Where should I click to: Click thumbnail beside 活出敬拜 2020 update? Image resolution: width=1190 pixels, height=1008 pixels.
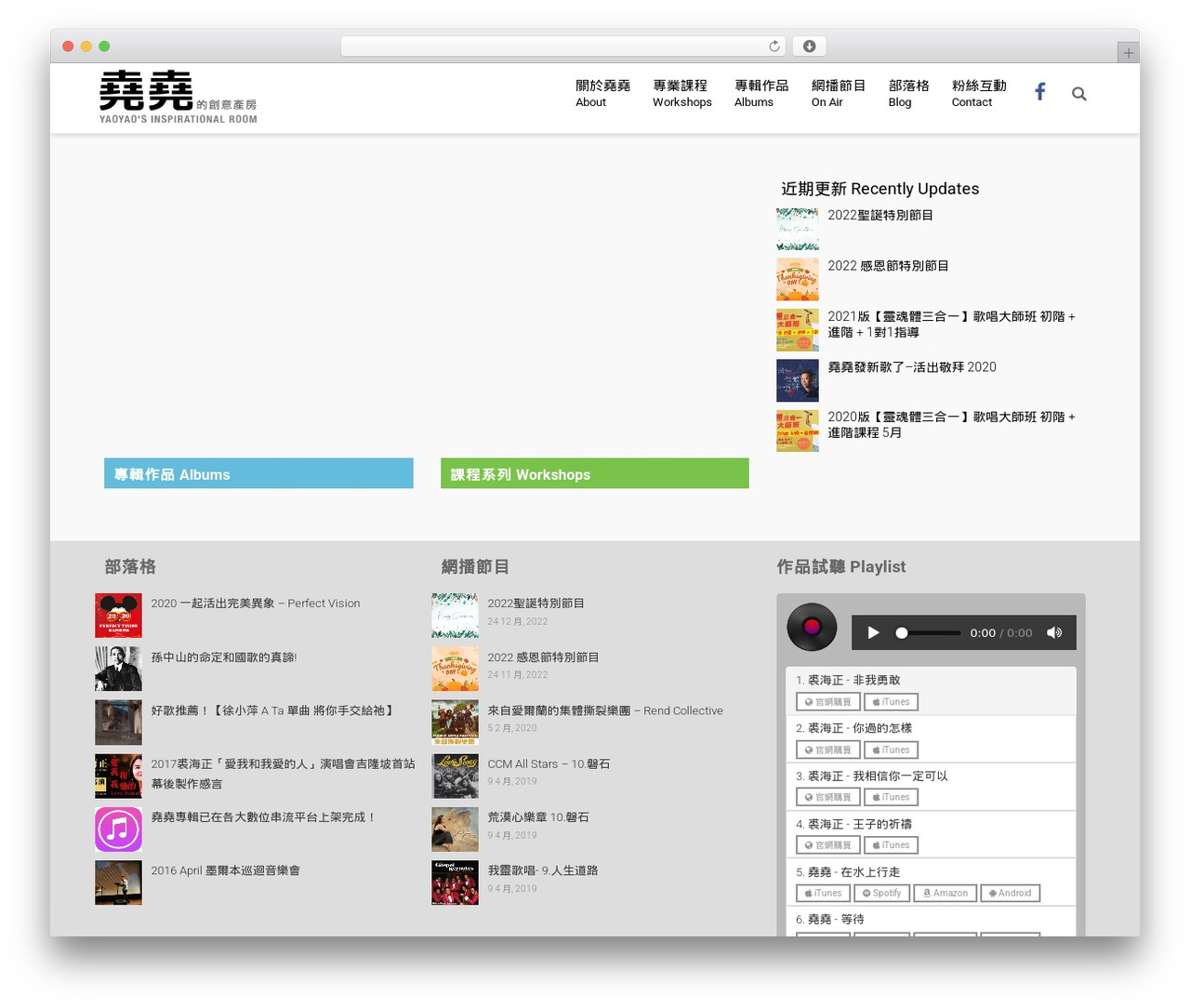pyautogui.click(x=798, y=380)
